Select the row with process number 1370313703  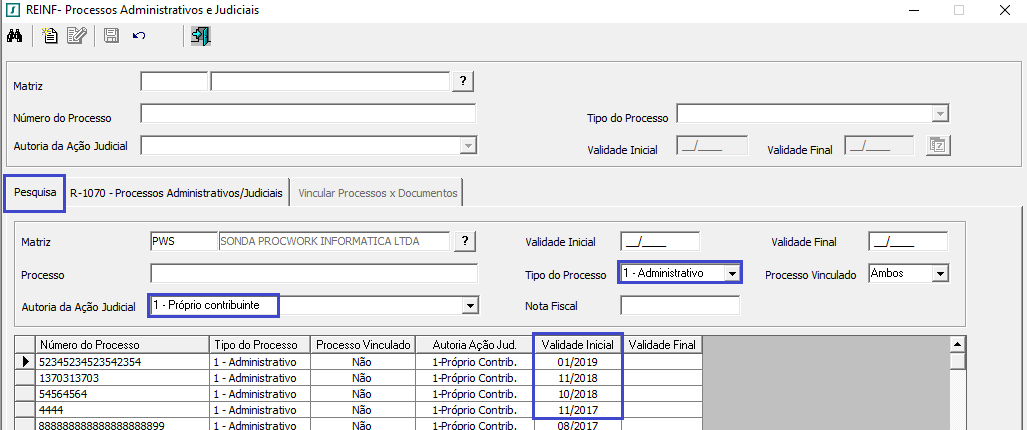[x=122, y=378]
